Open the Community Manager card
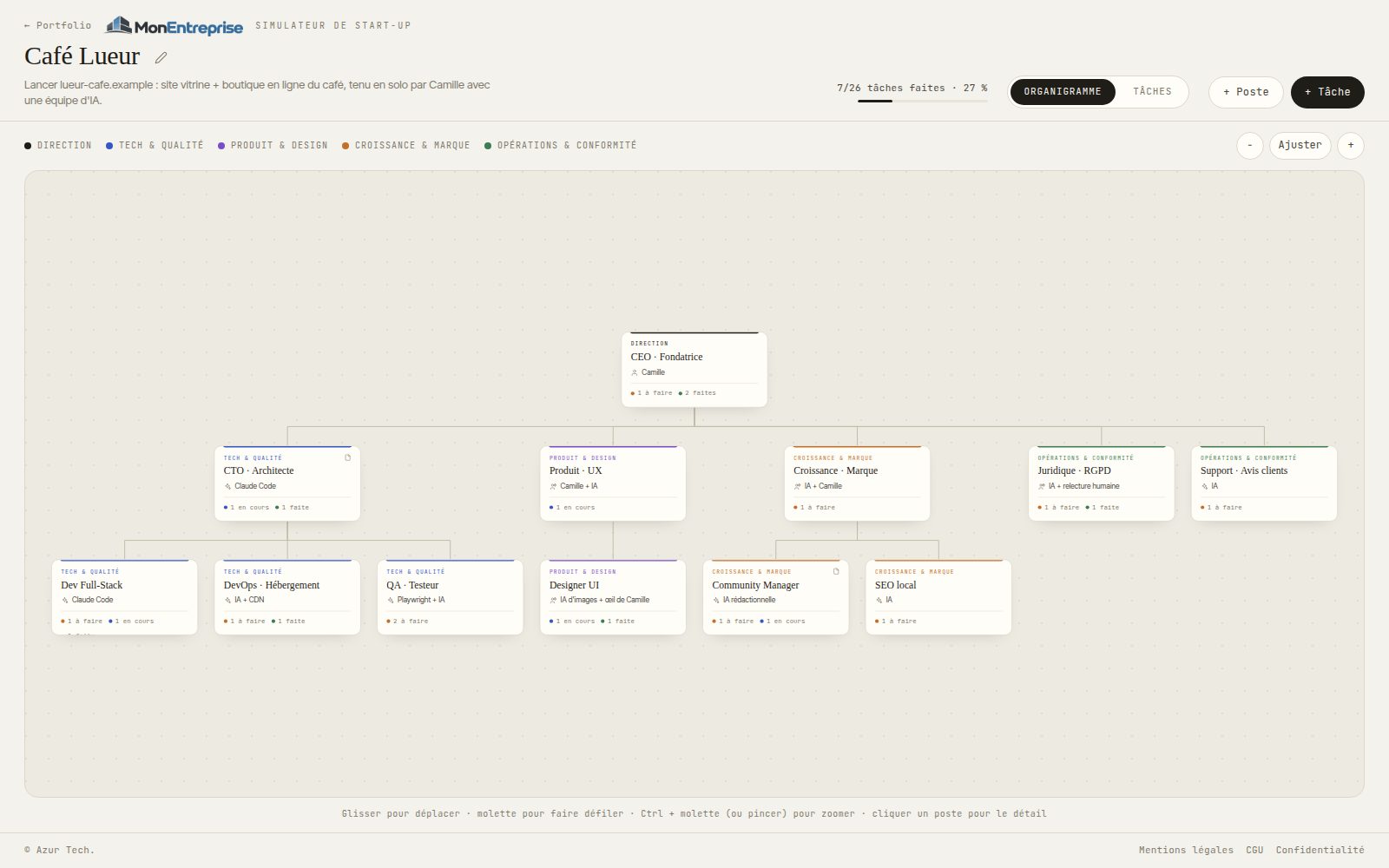Screen dimensions: 1389x868 775,597
